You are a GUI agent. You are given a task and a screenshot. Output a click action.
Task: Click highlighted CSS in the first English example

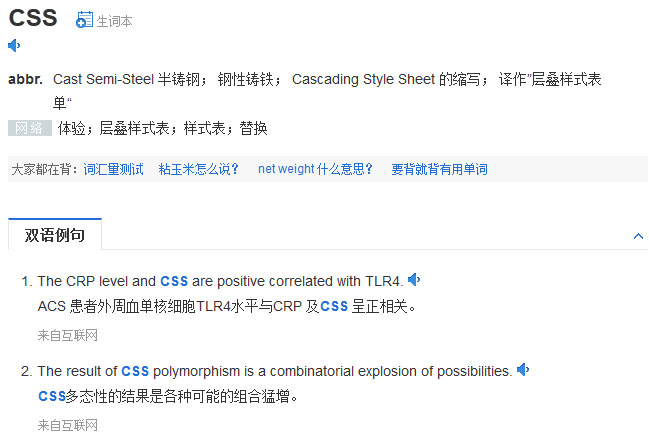click(174, 281)
